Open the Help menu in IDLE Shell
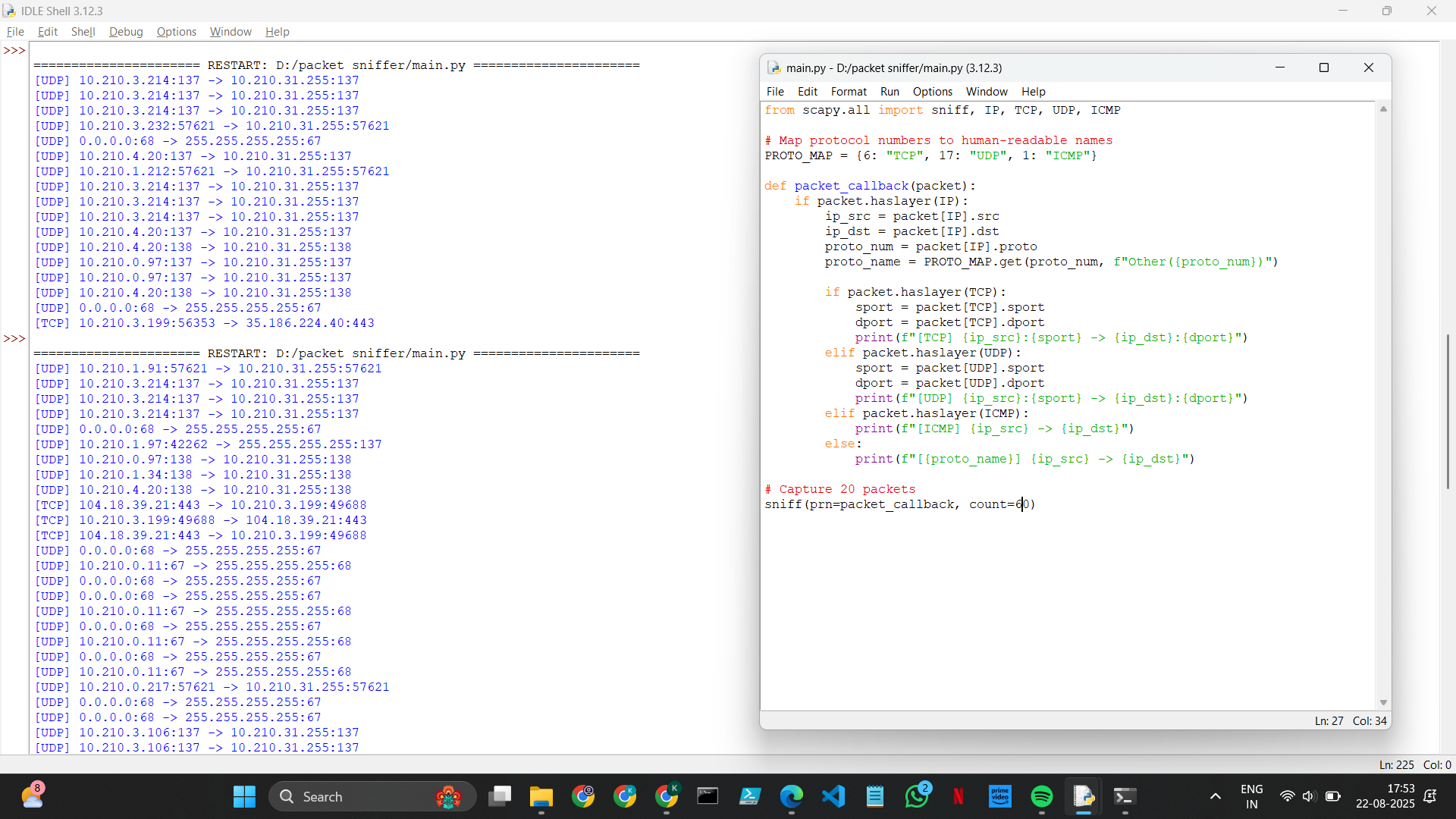 pos(278,32)
